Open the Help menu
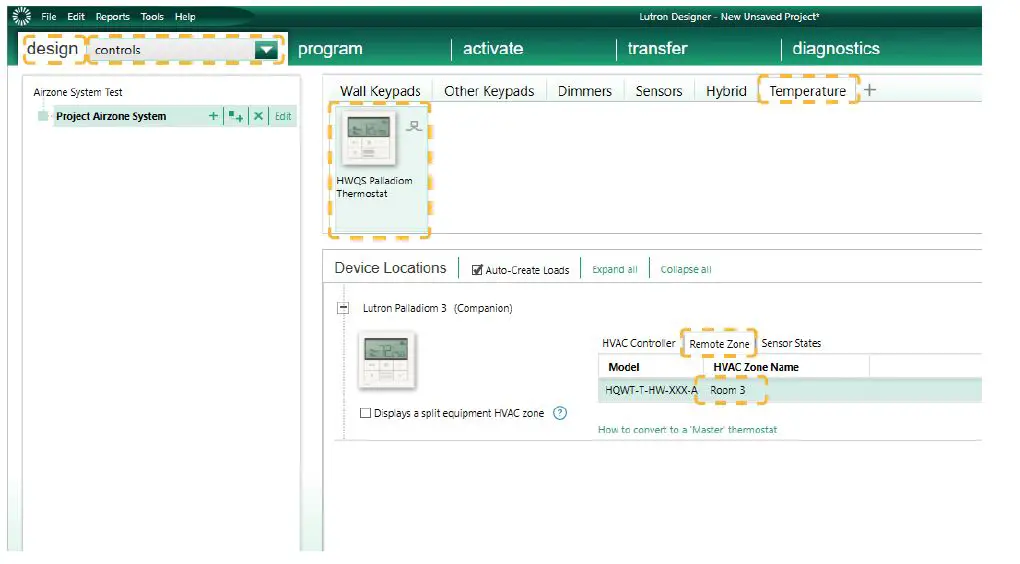Image resolution: width=1020 pixels, height=564 pixels. [185, 16]
